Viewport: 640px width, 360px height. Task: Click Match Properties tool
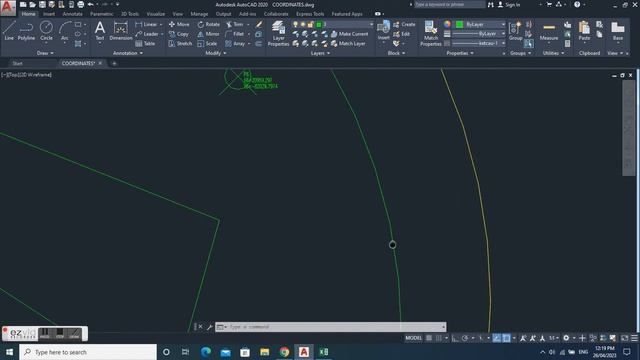431,33
